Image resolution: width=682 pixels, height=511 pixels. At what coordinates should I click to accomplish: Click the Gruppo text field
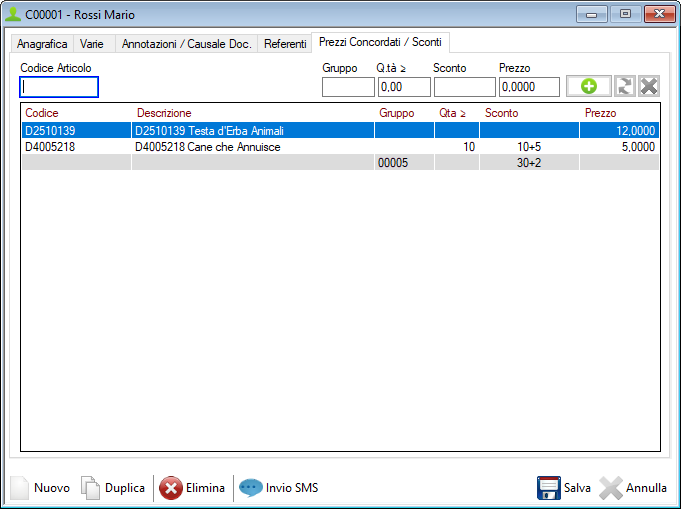[x=347, y=87]
